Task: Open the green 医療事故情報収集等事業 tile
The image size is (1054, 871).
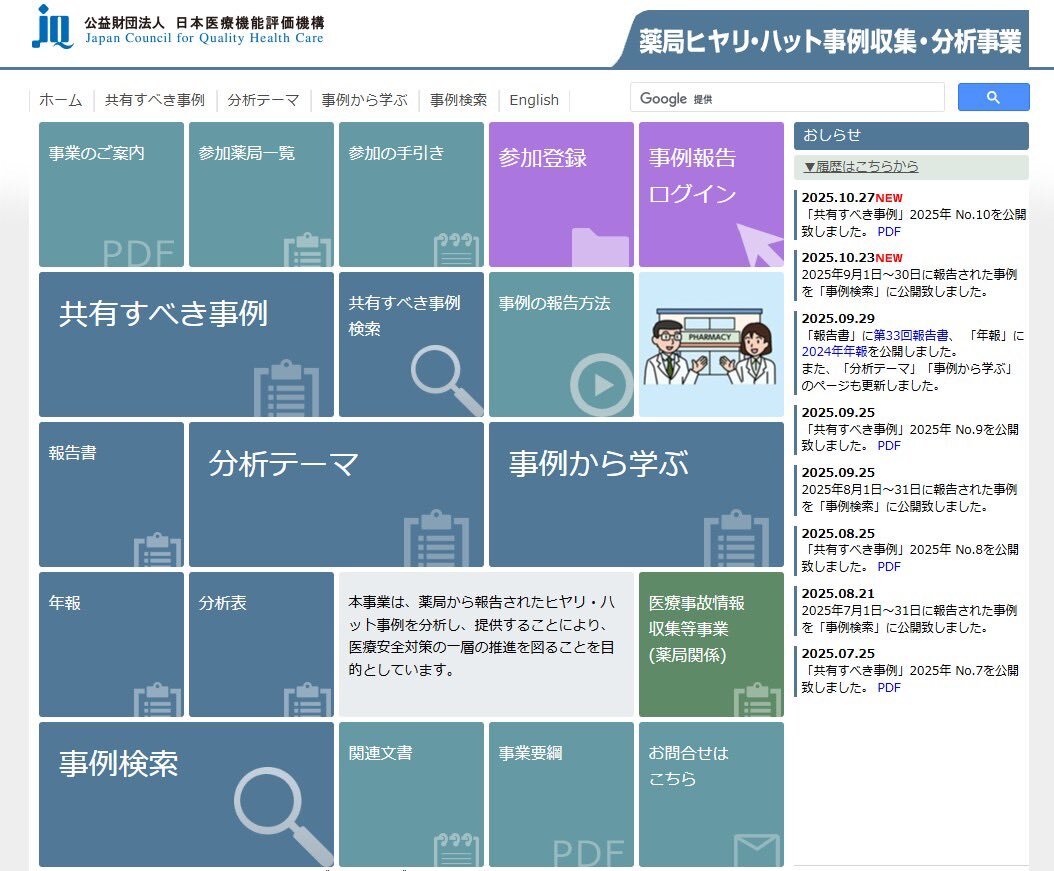Action: coord(710,644)
